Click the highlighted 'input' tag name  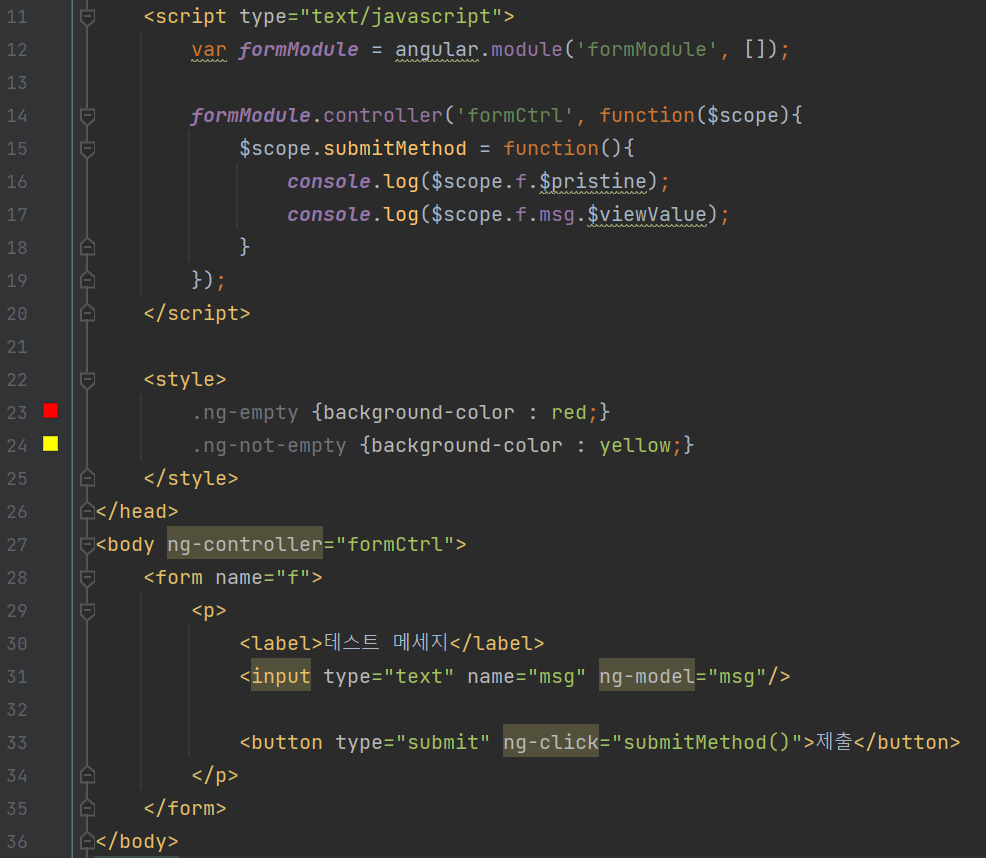tap(280, 676)
